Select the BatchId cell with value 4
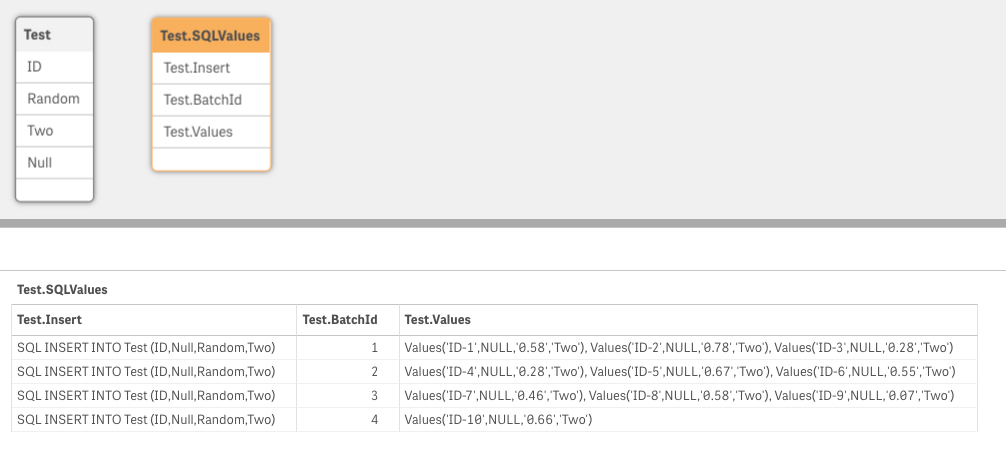Viewport: 1006px width, 465px height. coord(348,419)
